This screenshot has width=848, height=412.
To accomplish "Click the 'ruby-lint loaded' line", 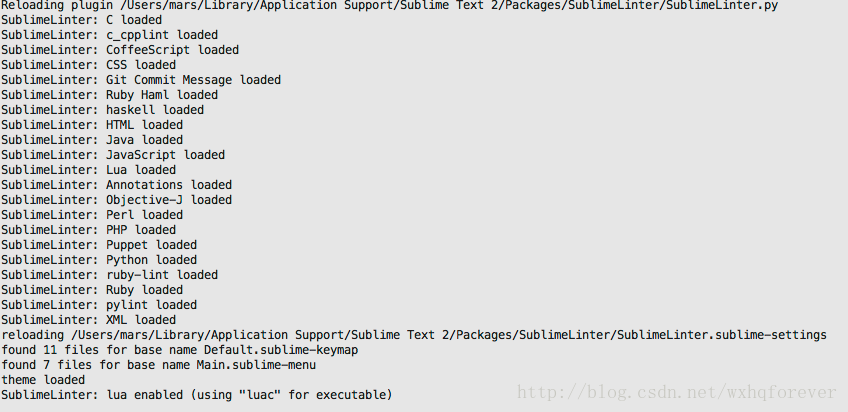I will tap(109, 275).
